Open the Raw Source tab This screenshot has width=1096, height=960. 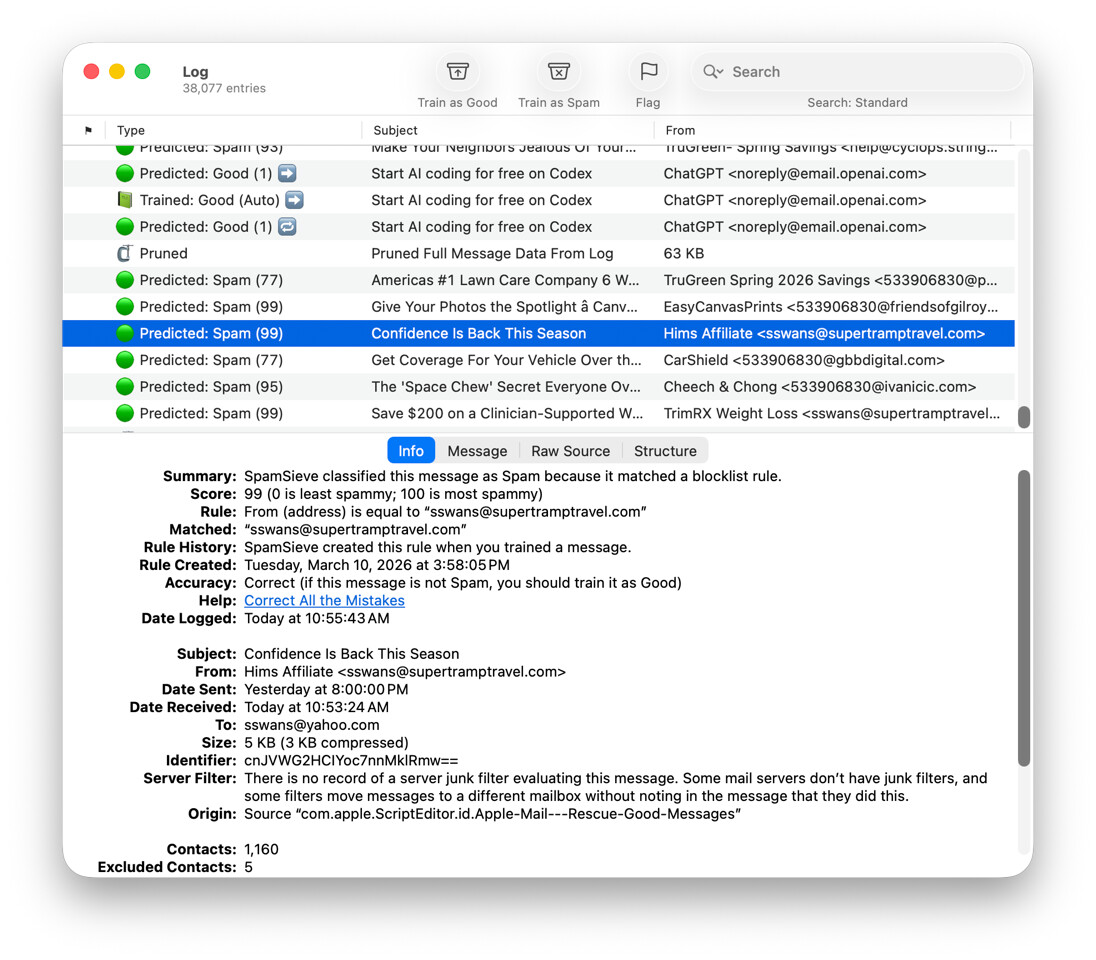click(570, 451)
